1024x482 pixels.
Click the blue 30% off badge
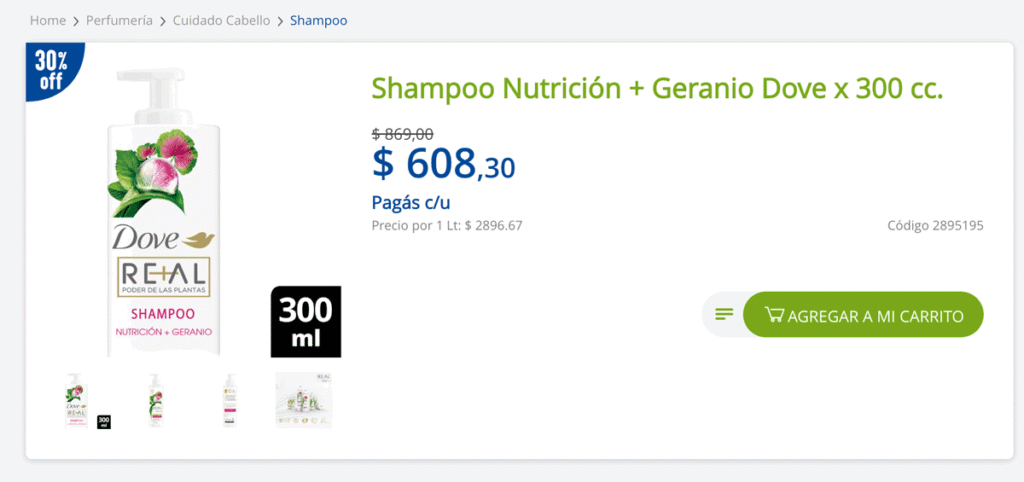click(x=54, y=71)
